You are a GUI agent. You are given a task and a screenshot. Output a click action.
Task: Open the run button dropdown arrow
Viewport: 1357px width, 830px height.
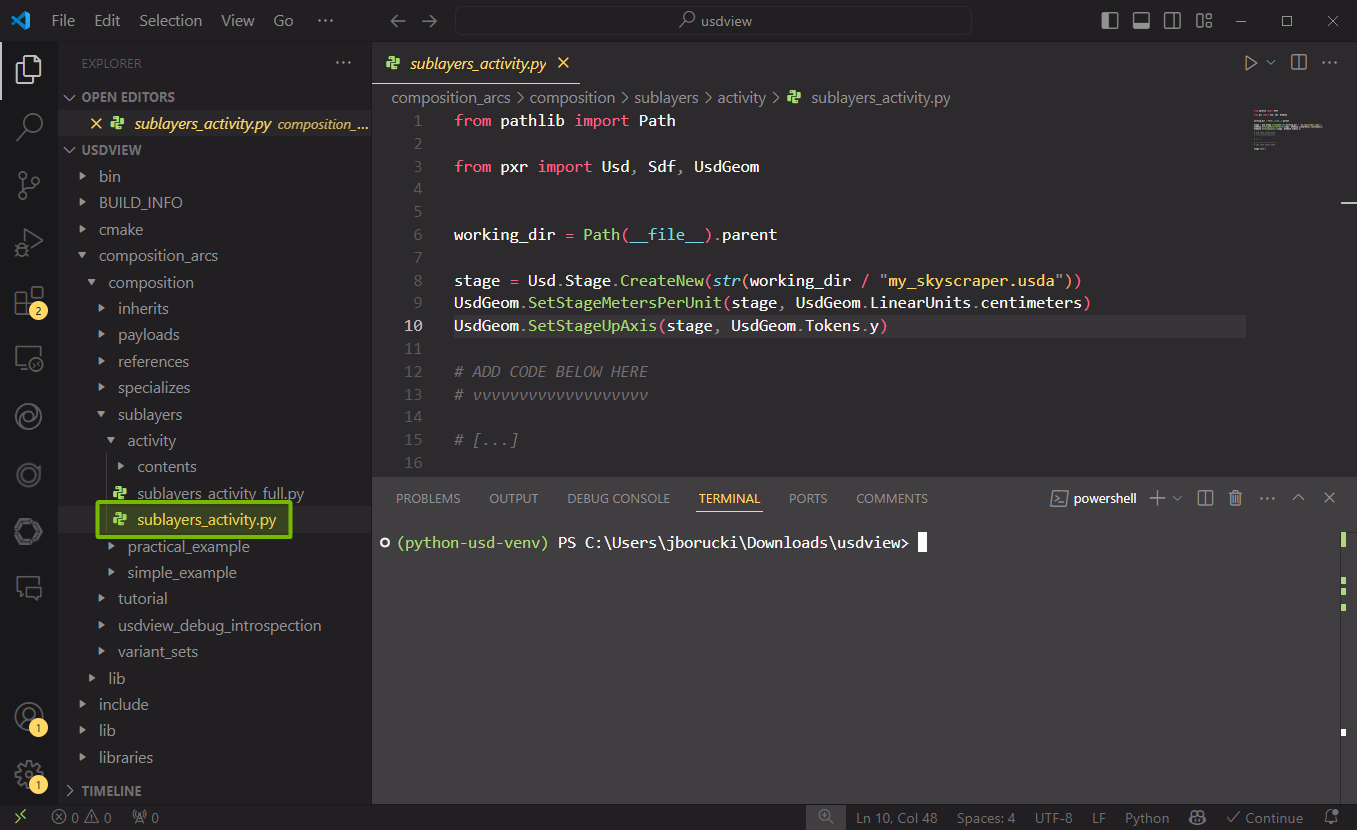1271,63
